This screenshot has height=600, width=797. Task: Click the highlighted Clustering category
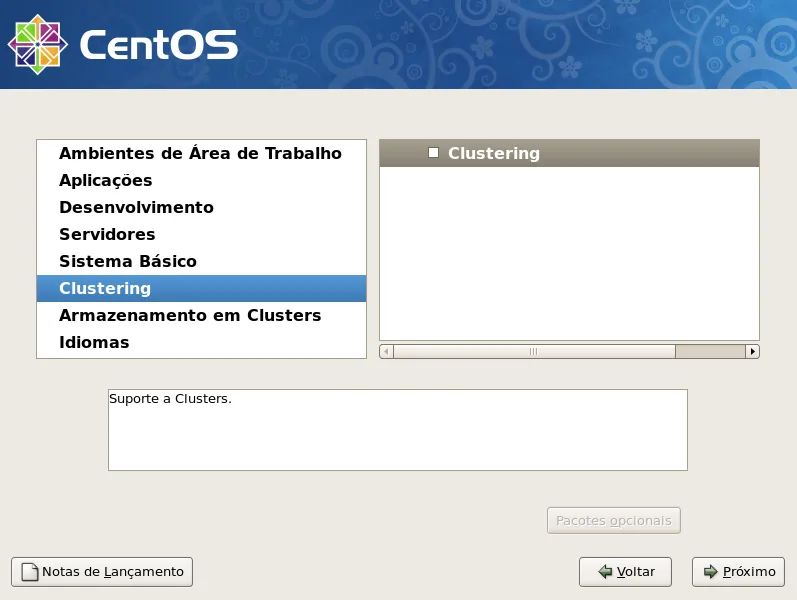pyautogui.click(x=201, y=288)
